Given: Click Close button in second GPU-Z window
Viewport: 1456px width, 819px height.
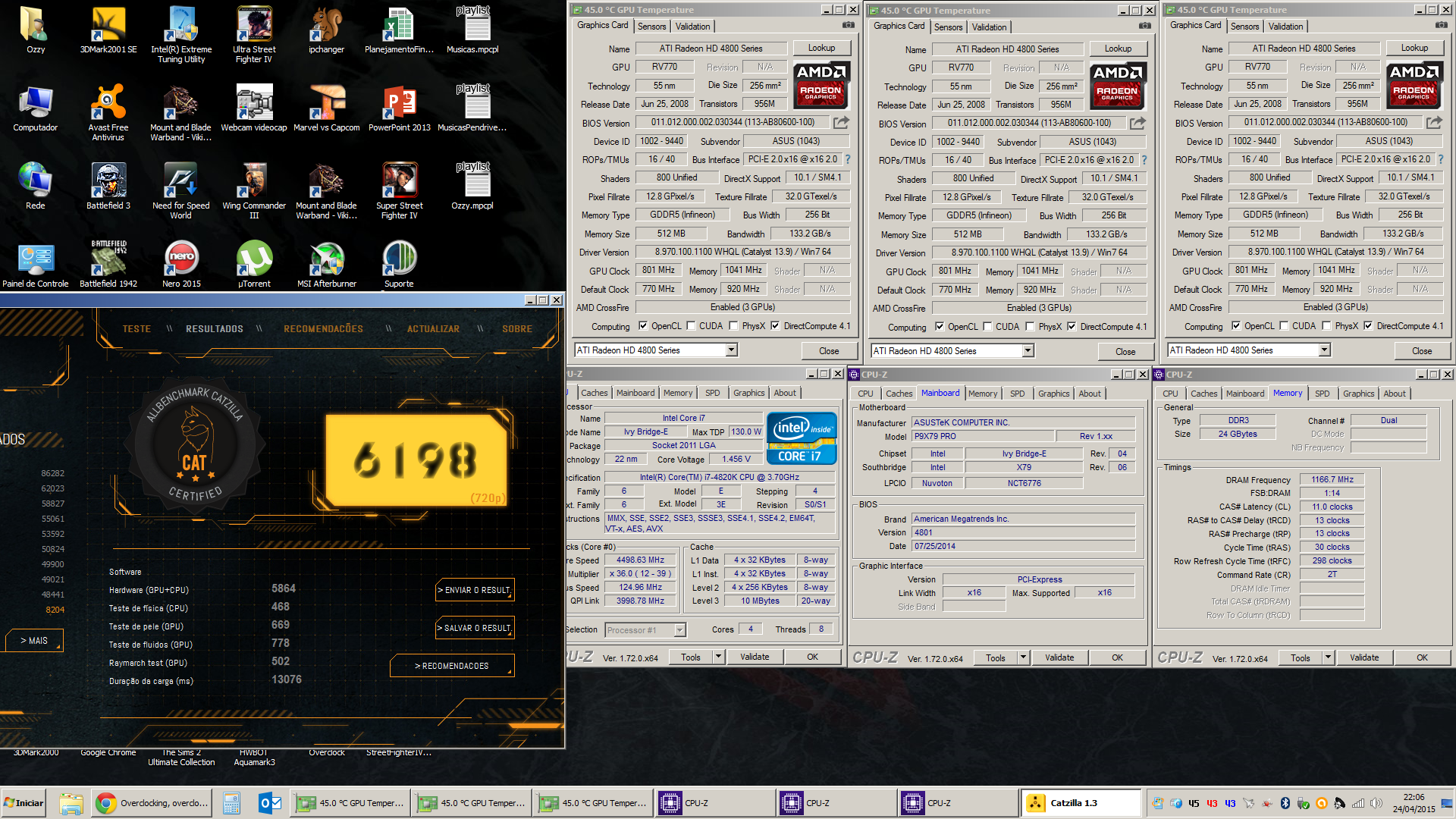Looking at the screenshot, I should pos(1125,352).
